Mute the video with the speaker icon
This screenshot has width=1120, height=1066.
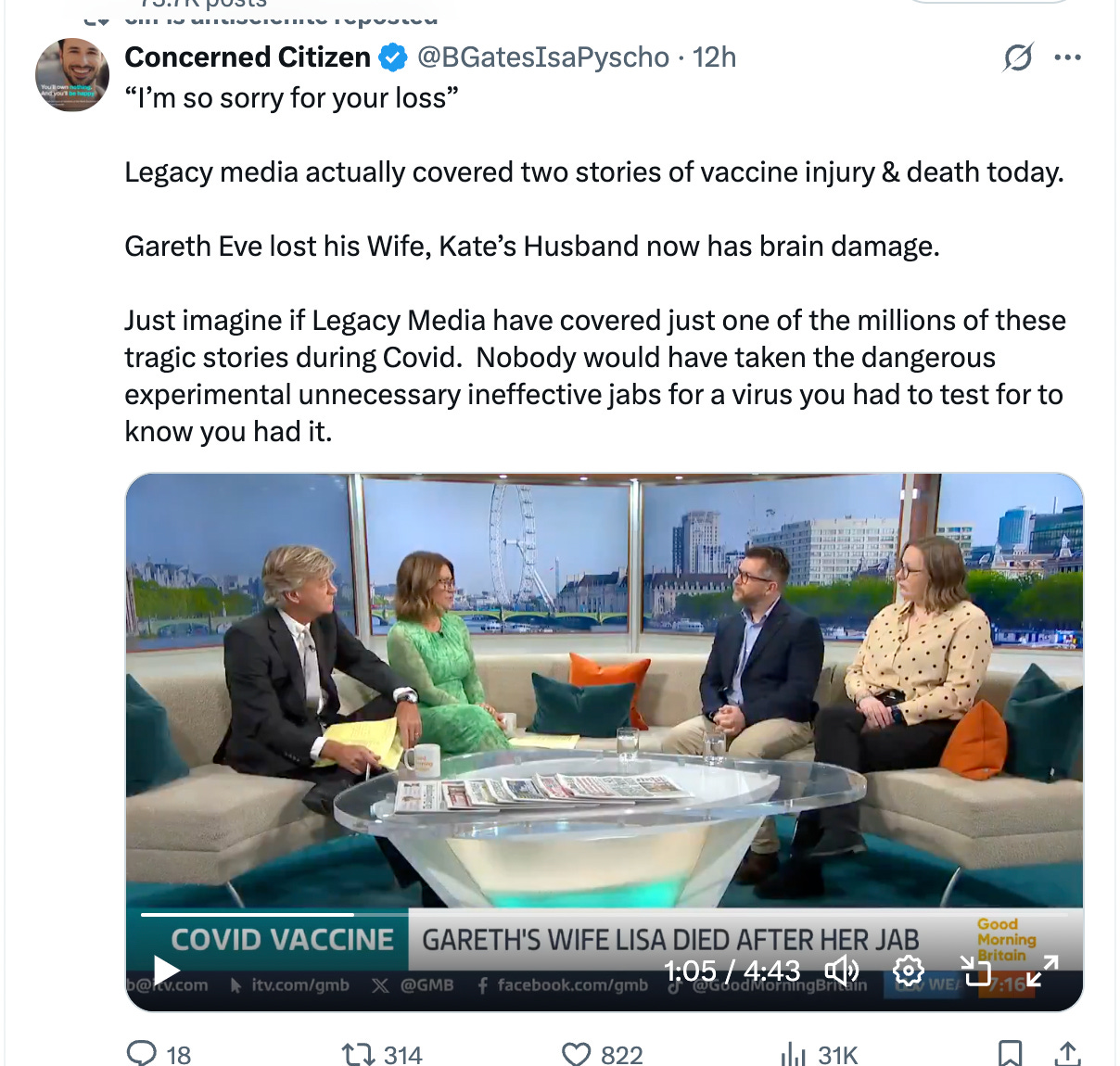(x=842, y=971)
